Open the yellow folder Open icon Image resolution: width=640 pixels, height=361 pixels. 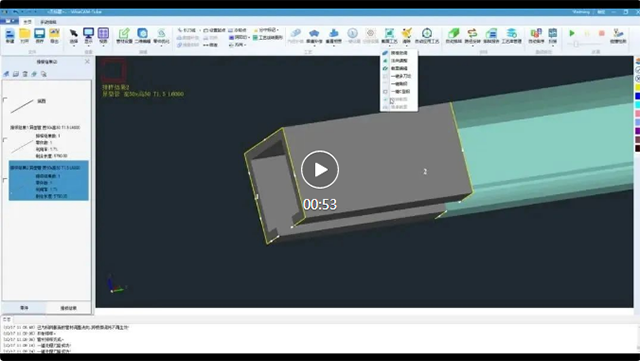tap(25, 36)
